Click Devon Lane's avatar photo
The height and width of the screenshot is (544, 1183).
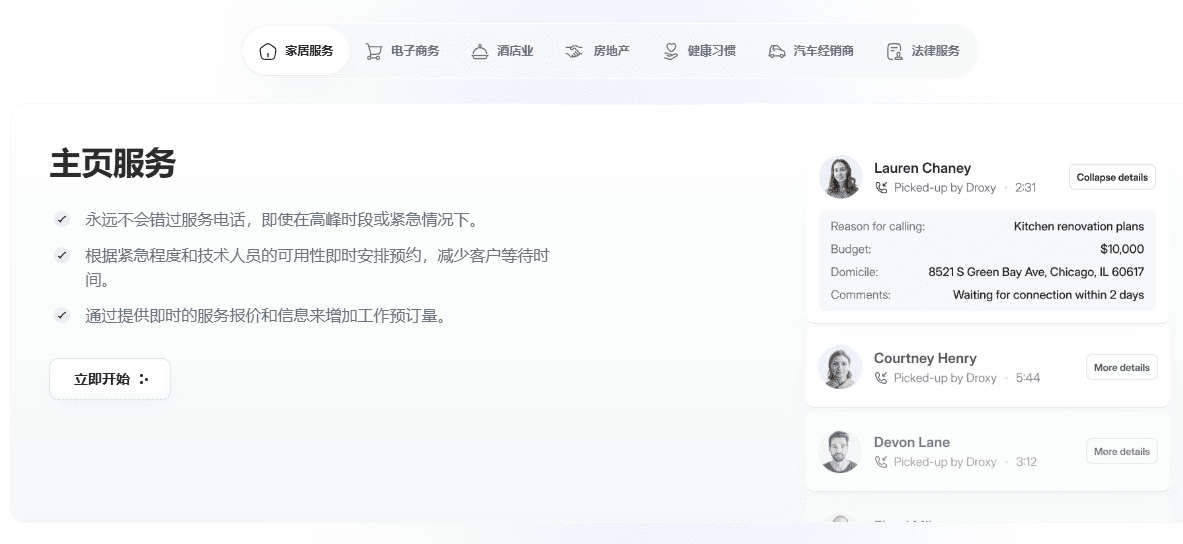pos(840,451)
